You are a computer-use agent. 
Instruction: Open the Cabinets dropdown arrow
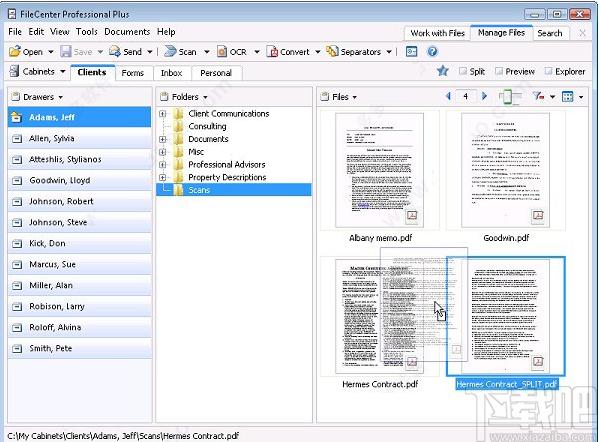tap(63, 72)
